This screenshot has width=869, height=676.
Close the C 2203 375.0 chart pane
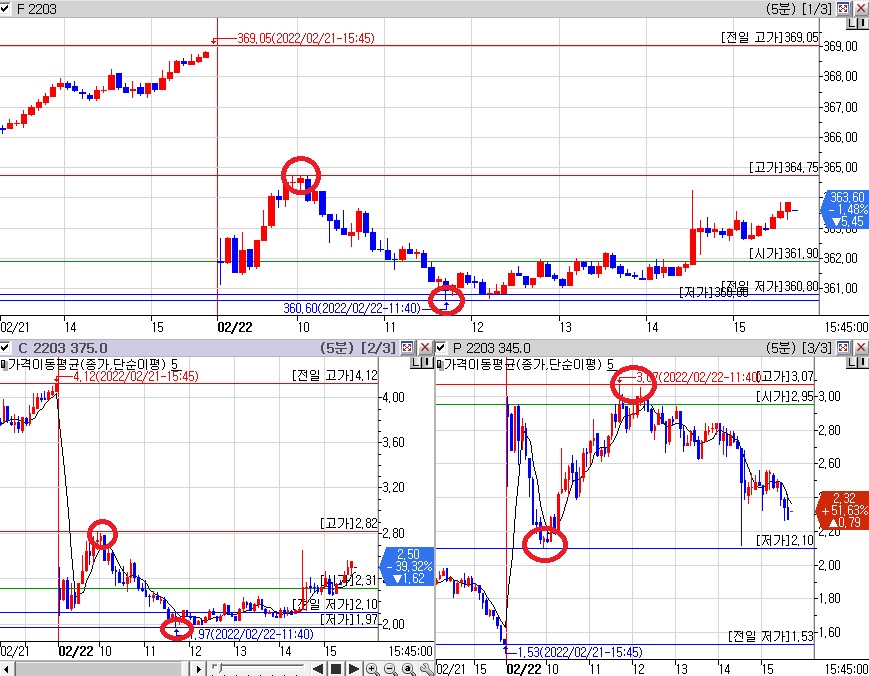point(425,347)
